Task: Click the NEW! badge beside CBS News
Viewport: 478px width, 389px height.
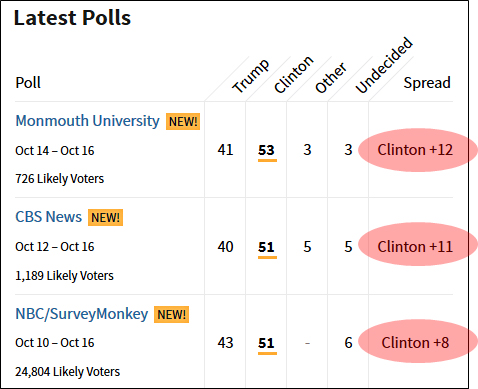Action: (x=105, y=217)
